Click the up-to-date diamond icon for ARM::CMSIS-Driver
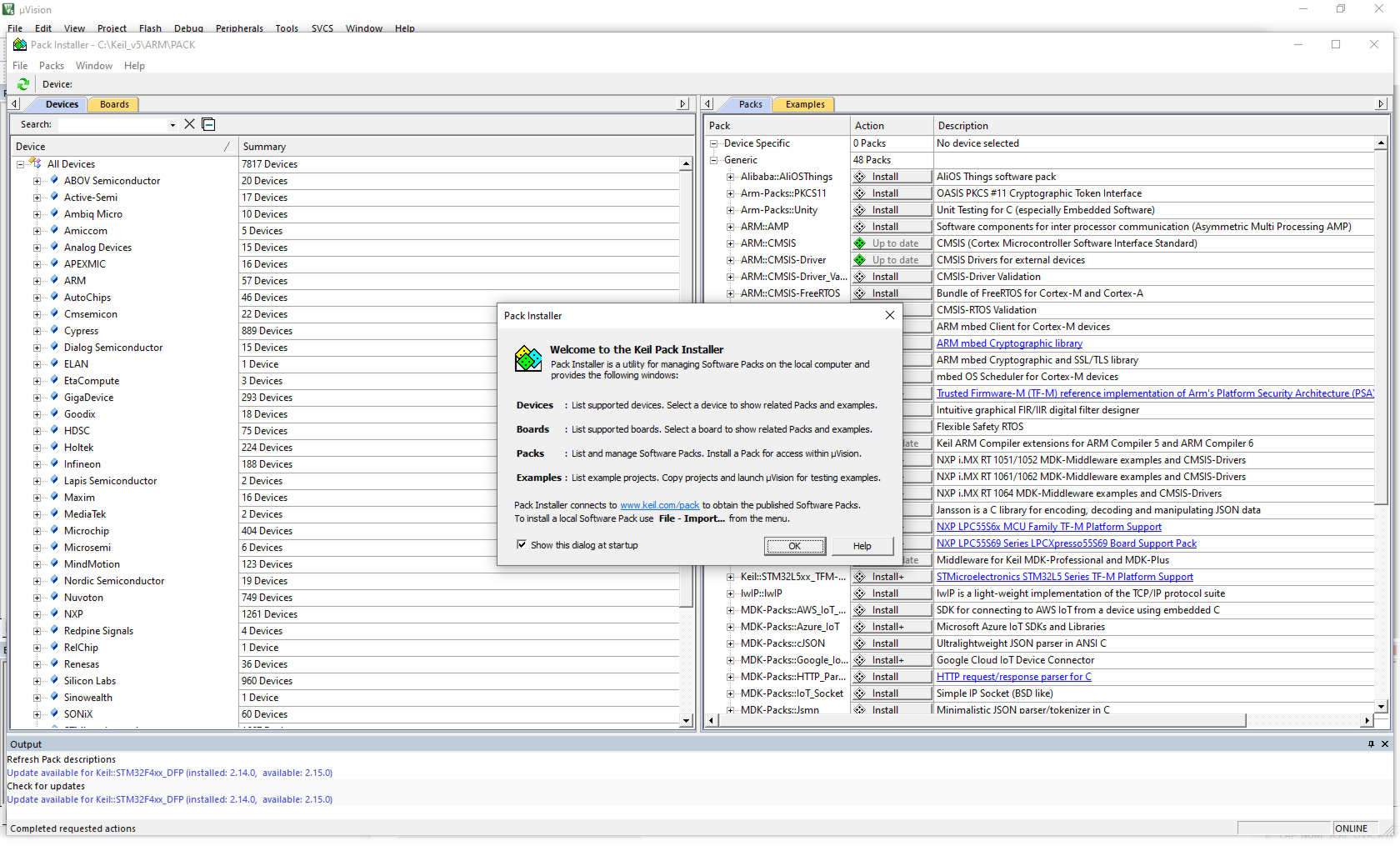The image size is (1400, 846). (859, 260)
